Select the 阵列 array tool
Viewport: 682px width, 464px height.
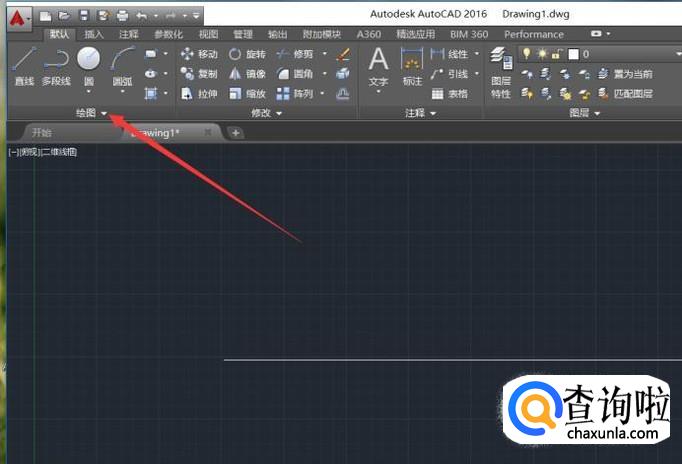click(295, 93)
